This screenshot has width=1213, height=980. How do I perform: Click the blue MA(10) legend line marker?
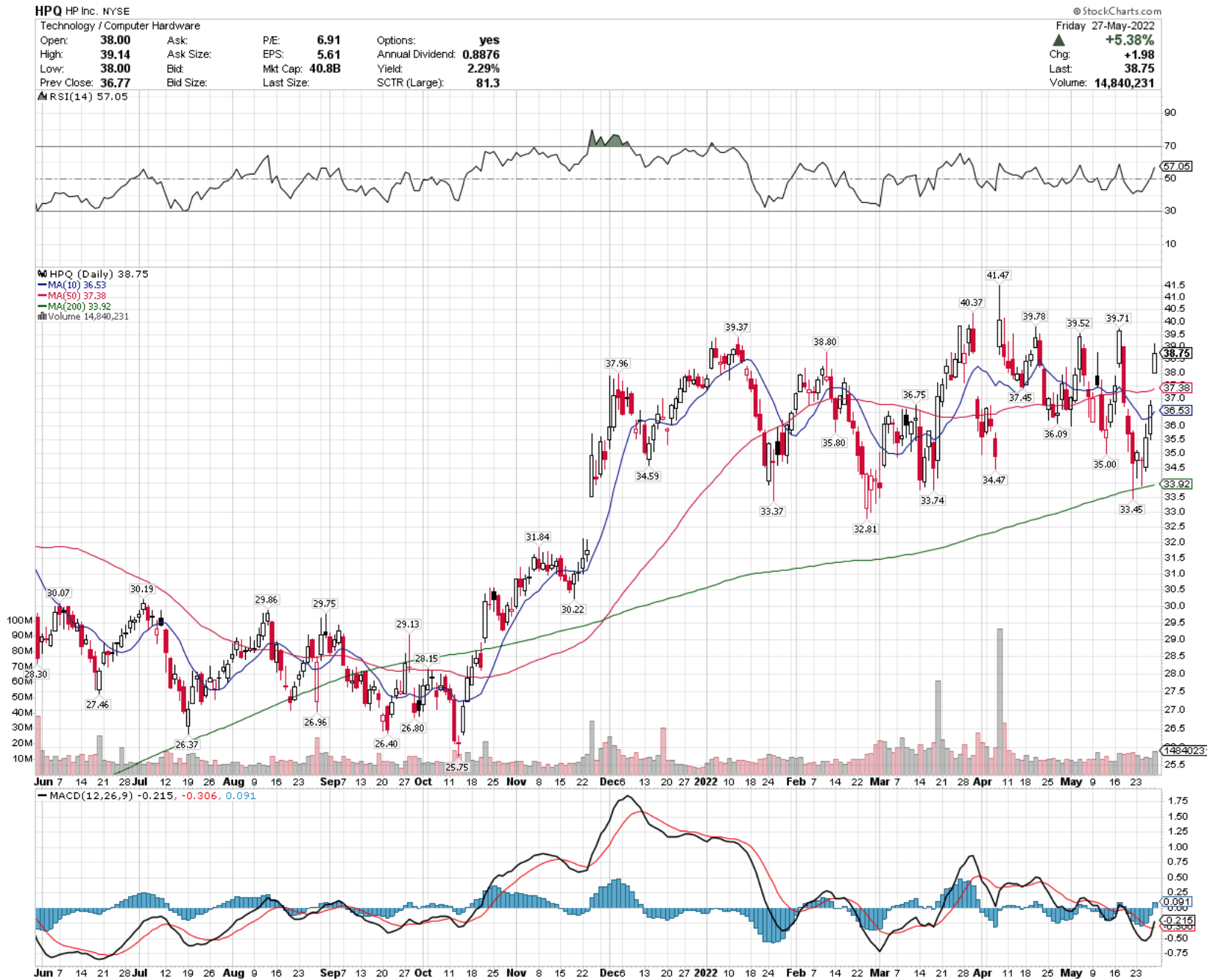42,285
